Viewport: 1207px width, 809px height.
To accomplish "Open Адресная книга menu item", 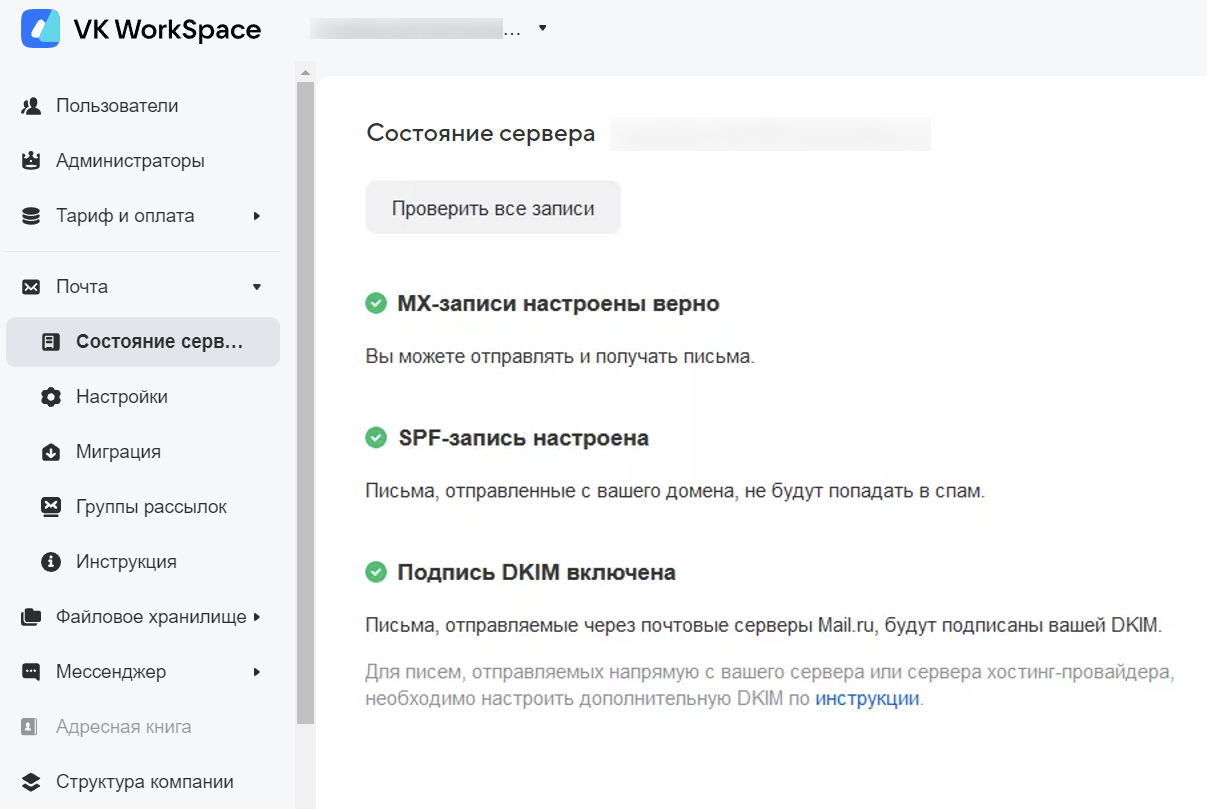I will coord(142,727).
